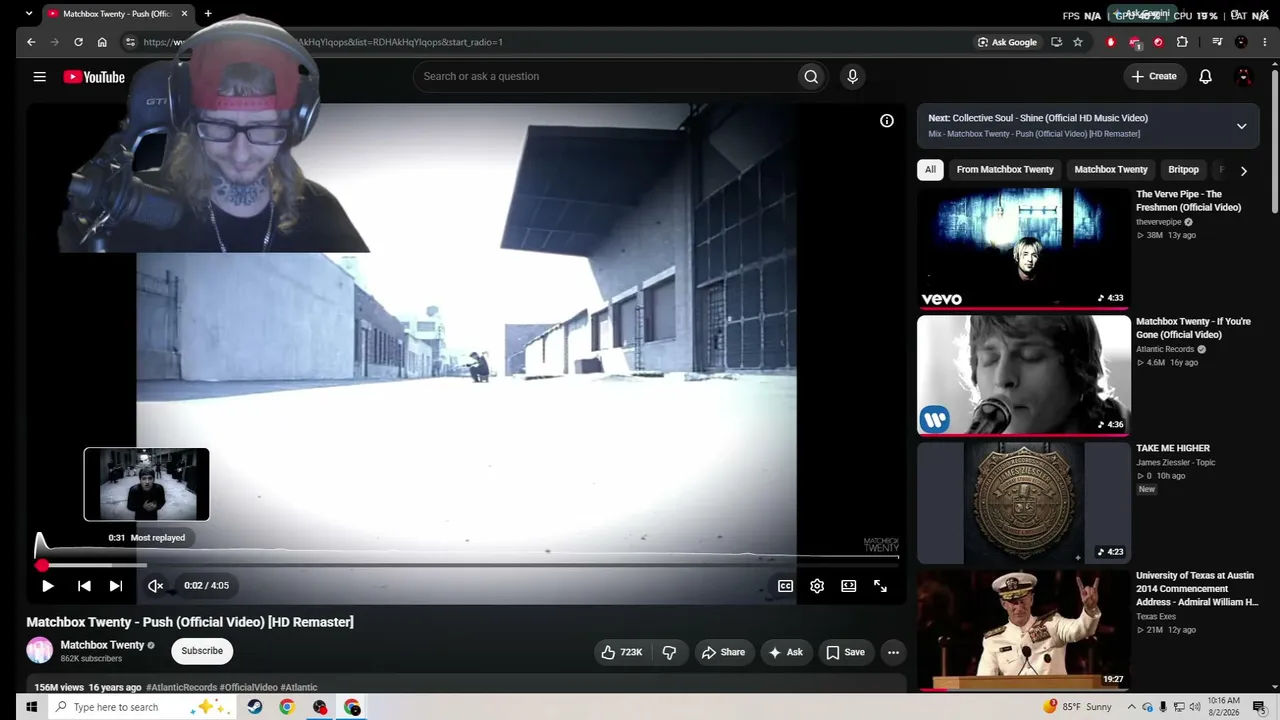The width and height of the screenshot is (1280, 720).
Task: Like the video with 723K likes
Action: pyautogui.click(x=622, y=652)
